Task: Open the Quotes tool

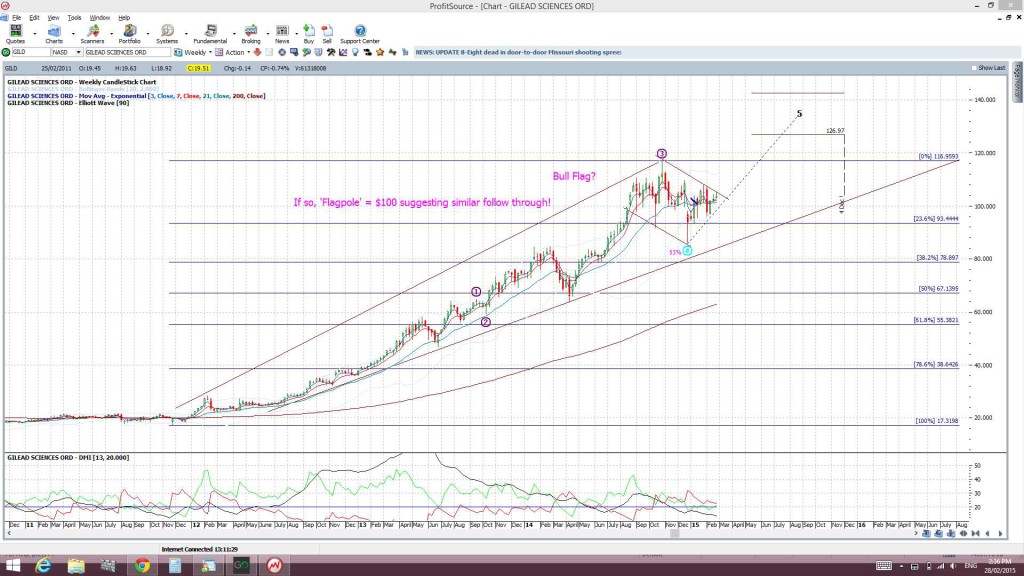Action: (x=15, y=34)
